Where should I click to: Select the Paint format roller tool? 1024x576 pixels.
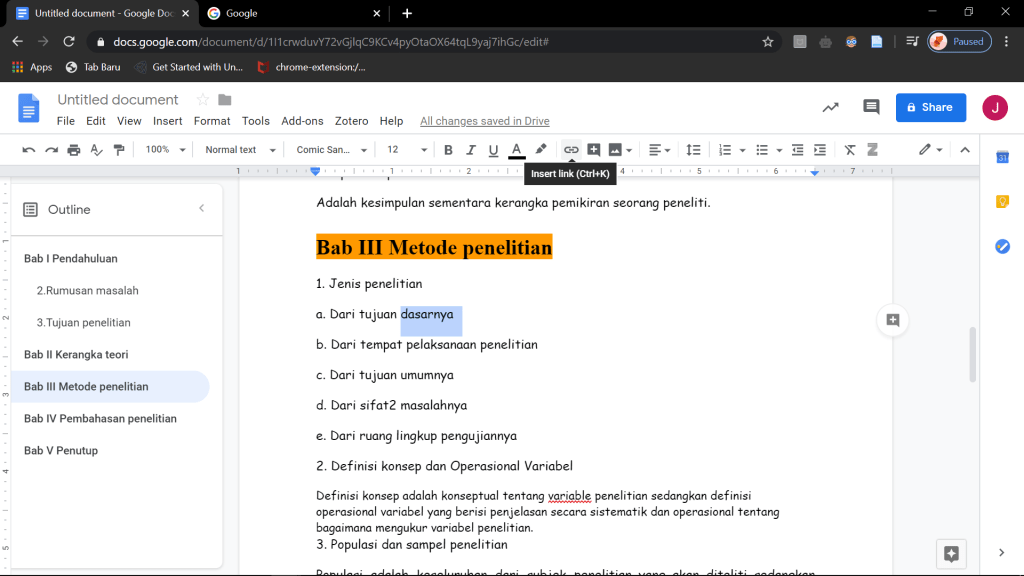120,150
